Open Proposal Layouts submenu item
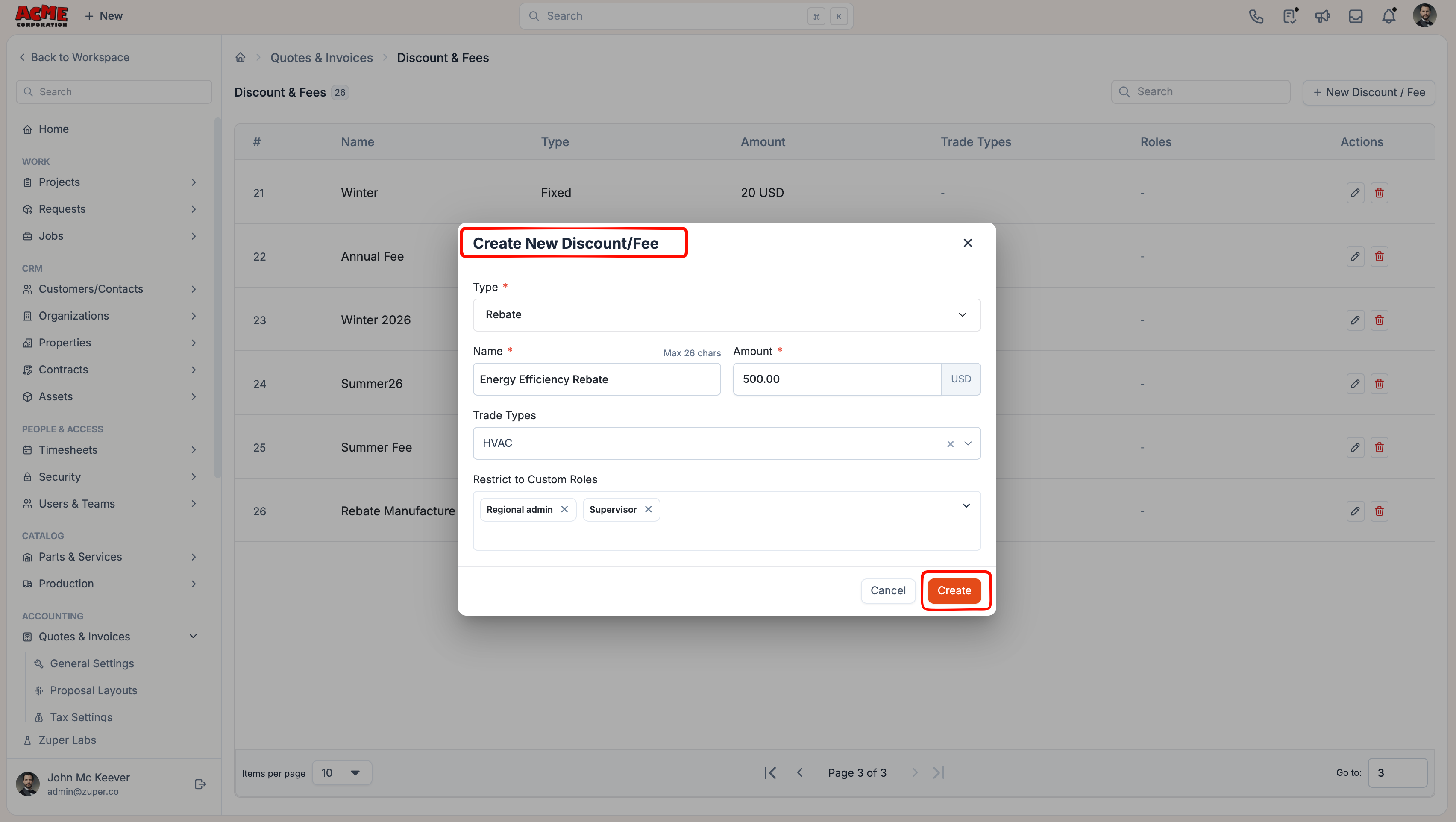Screen dimensions: 1456x822 pos(93,691)
